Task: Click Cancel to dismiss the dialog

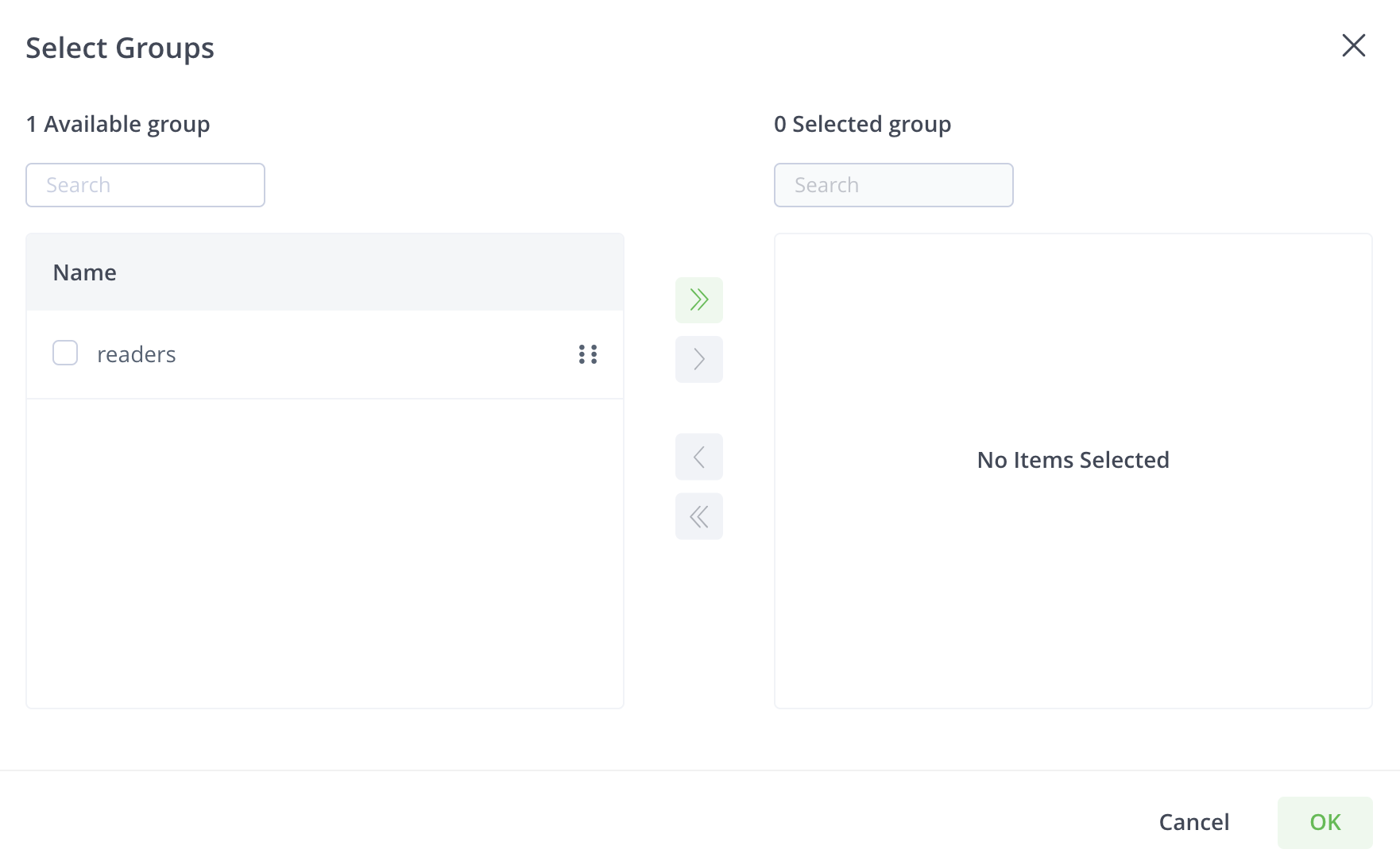Action: click(1193, 822)
